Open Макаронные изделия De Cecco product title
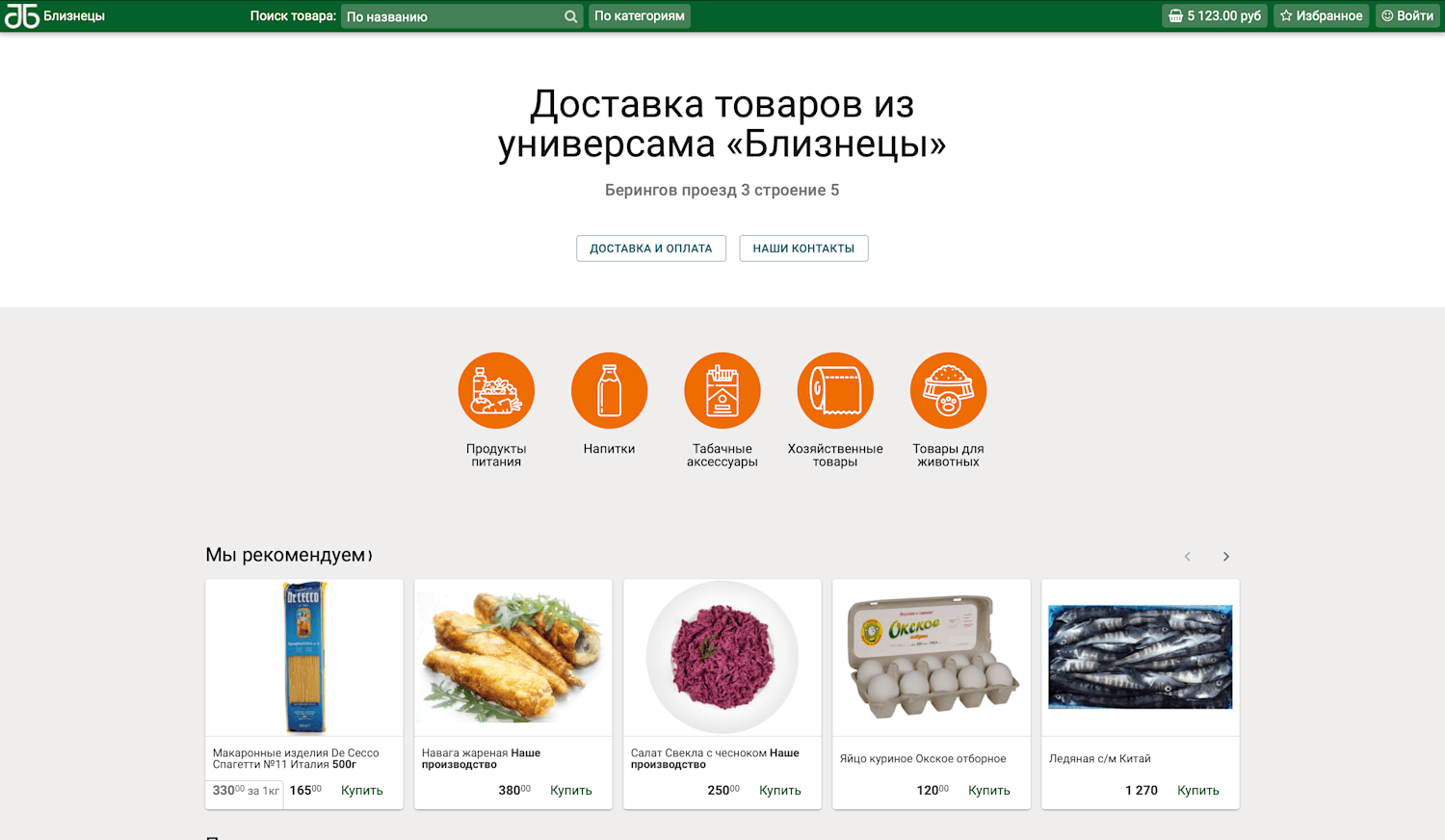This screenshot has height=840, width=1445. (x=296, y=758)
